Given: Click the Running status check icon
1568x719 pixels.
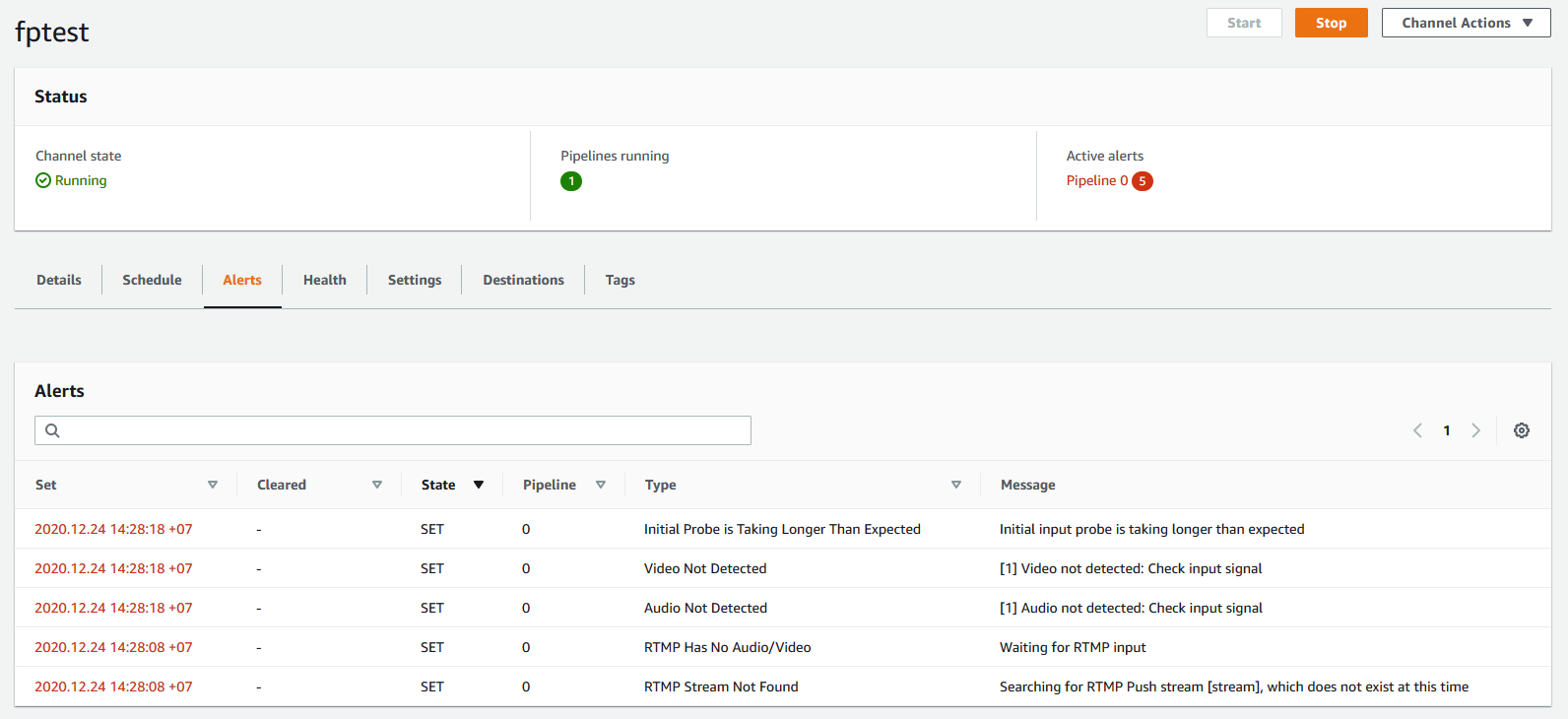Looking at the screenshot, I should tap(43, 180).
